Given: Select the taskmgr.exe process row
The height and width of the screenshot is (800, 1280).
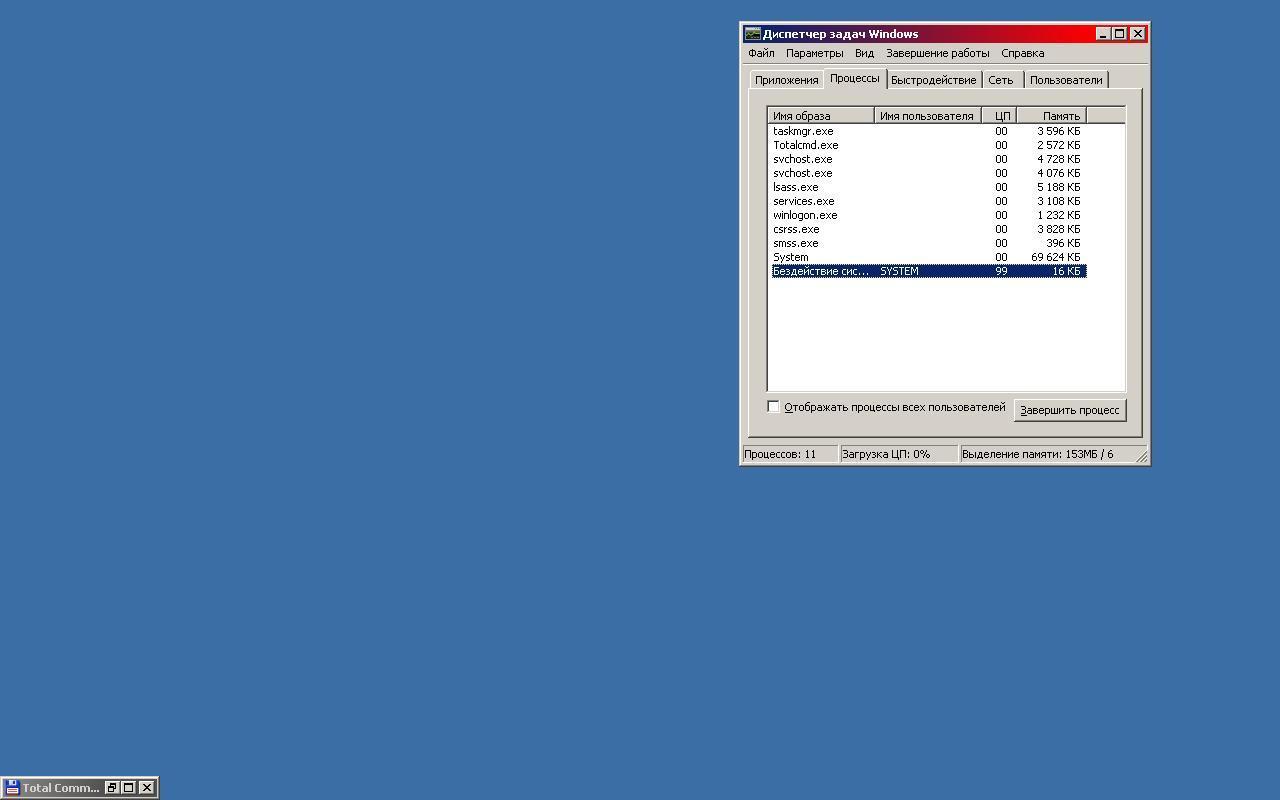Looking at the screenshot, I should pos(928,131).
